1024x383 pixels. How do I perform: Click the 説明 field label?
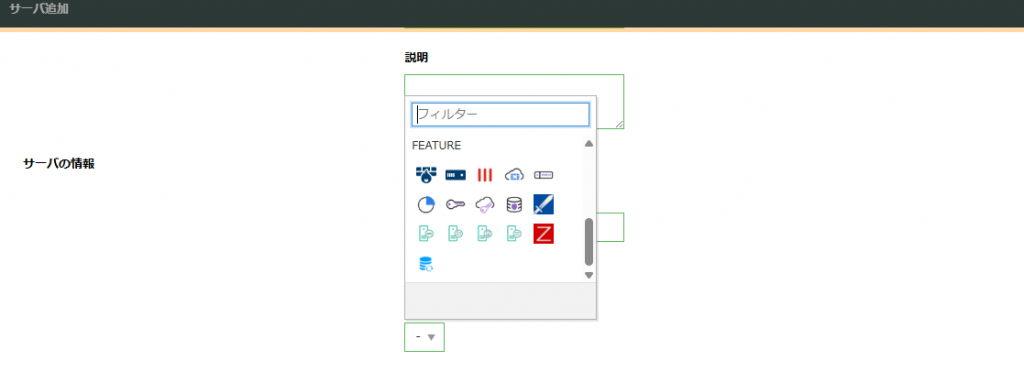tap(416, 58)
